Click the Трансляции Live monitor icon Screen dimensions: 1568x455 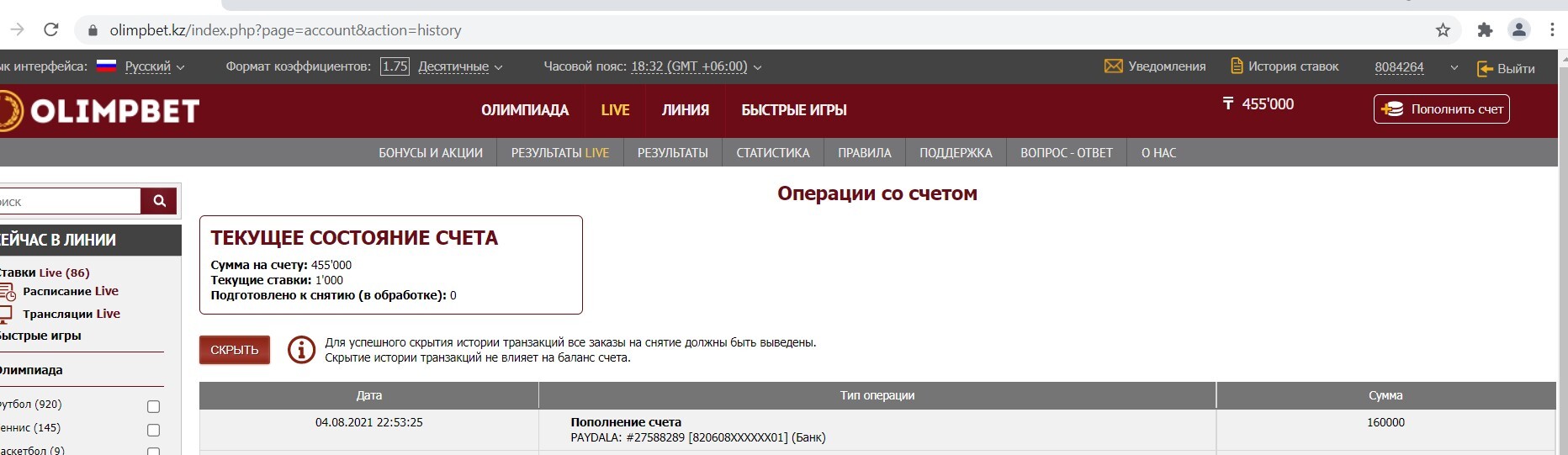click(x=5, y=315)
